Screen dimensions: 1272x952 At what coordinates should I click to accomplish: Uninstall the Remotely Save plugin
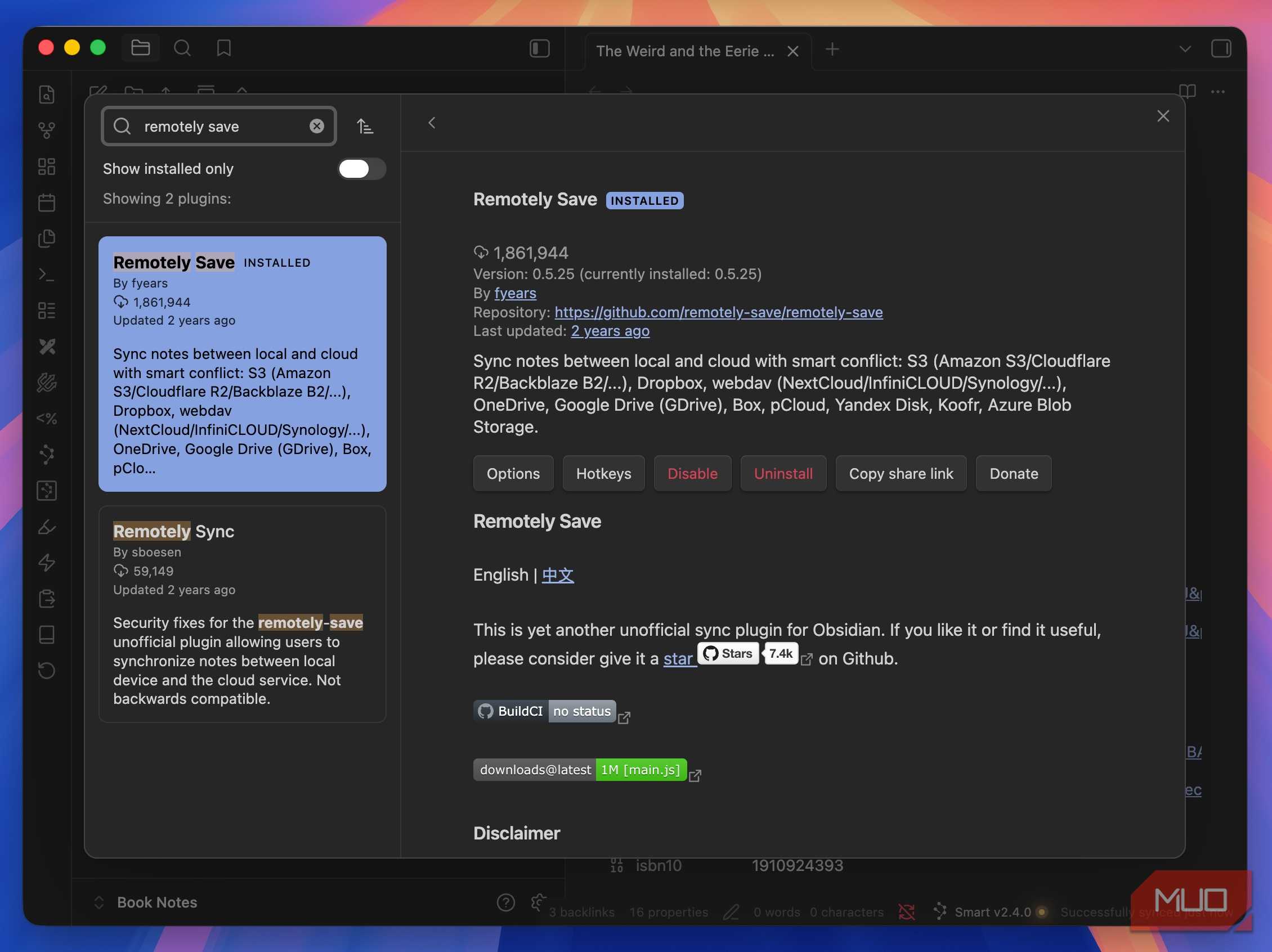tap(783, 473)
